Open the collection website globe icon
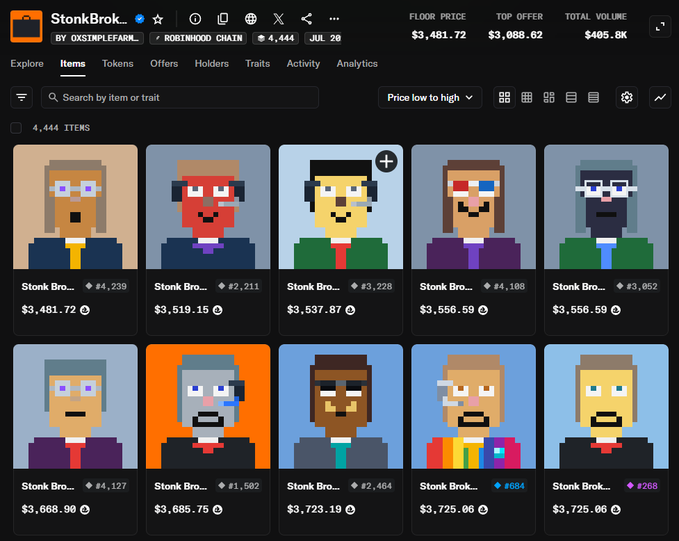Image resolution: width=679 pixels, height=541 pixels. (x=251, y=19)
